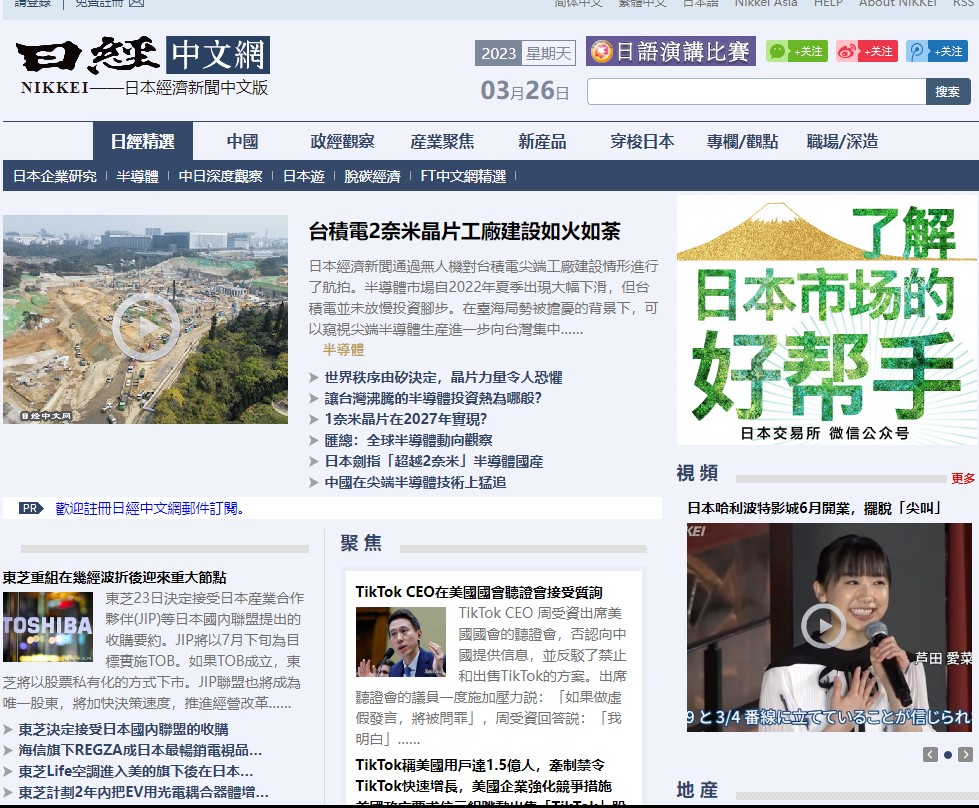Image resolution: width=979 pixels, height=808 pixels.
Task: Open the 日語演講比賽 banner
Action: 670,52
